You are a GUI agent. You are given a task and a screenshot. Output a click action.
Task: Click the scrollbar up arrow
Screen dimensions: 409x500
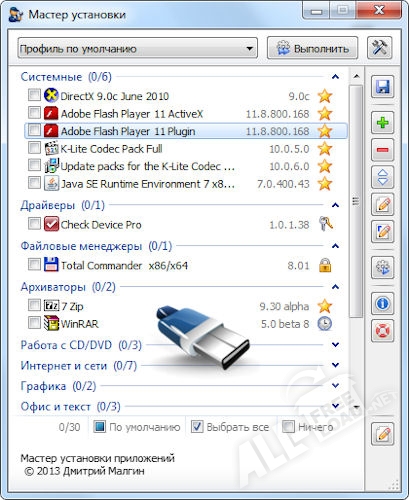click(356, 76)
